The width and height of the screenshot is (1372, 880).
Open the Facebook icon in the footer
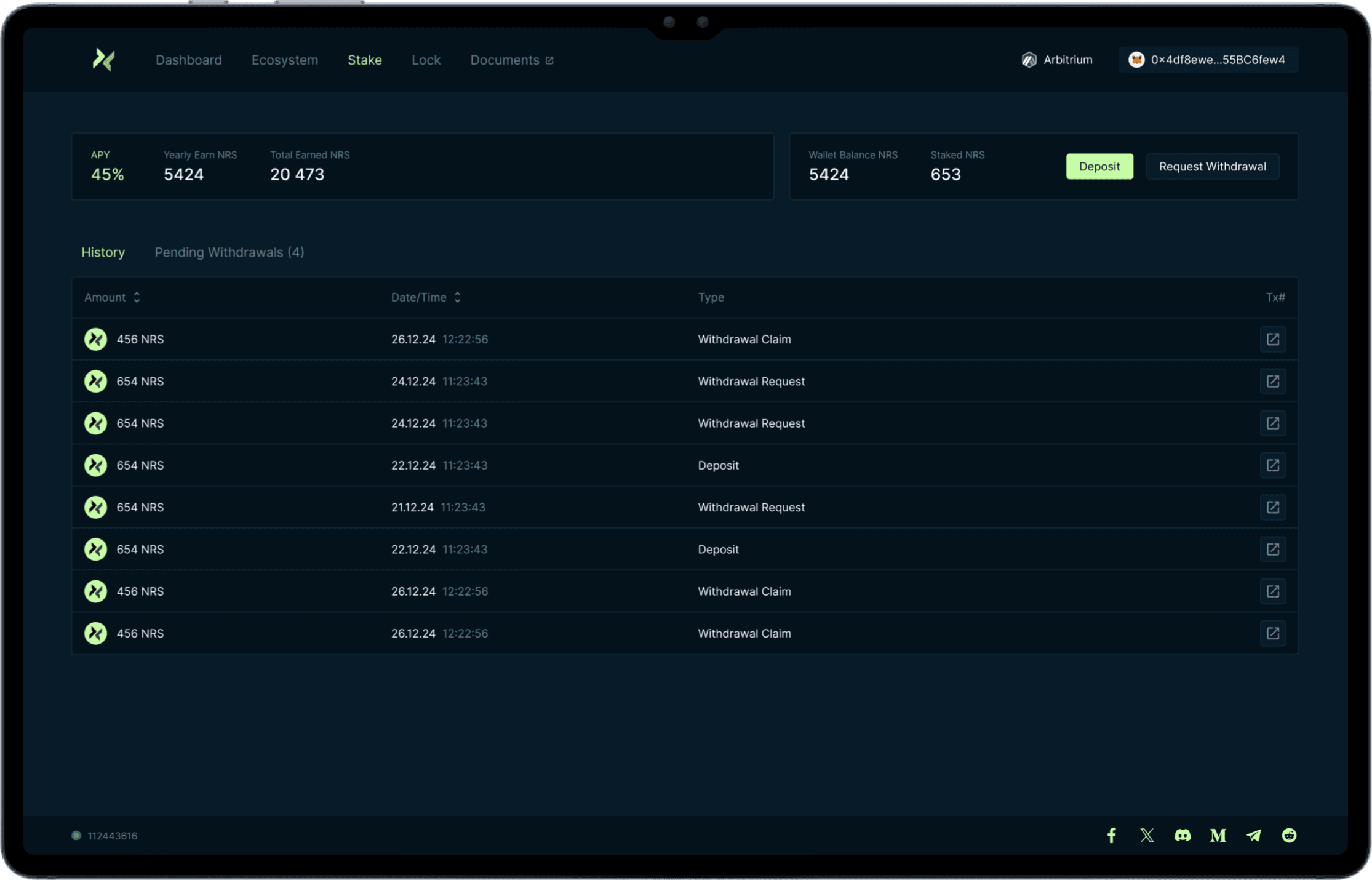(x=1111, y=835)
